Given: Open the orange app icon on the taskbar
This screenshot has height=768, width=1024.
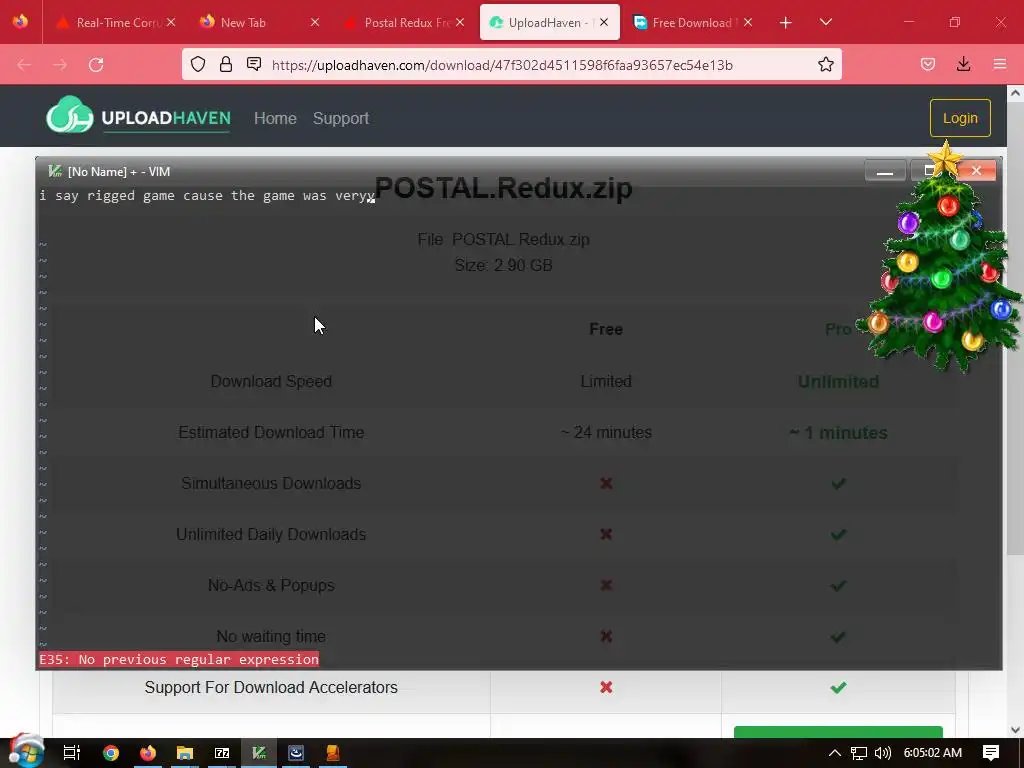Looking at the screenshot, I should point(333,752).
